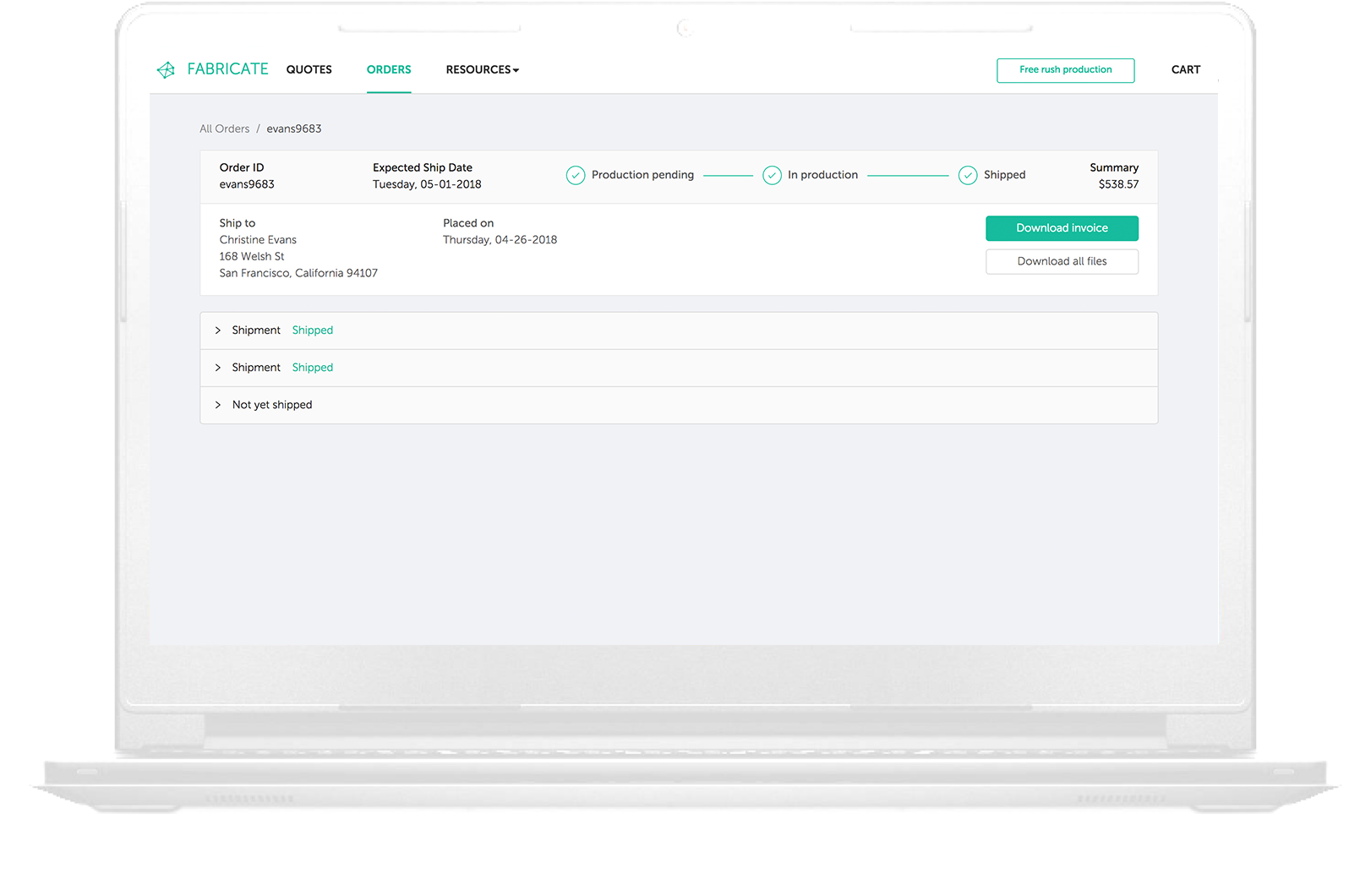Click the Shipped status checkmark icon
The height and width of the screenshot is (896, 1371).
click(x=968, y=175)
